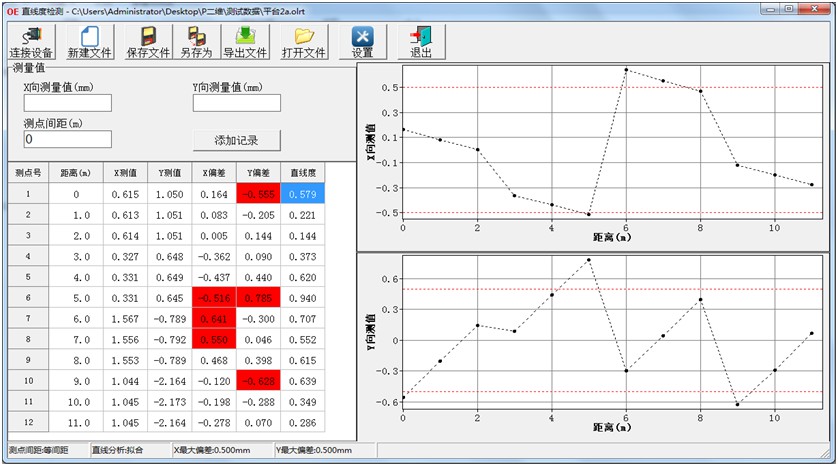Click the 连接设备 (connect device) icon
838x466 pixels.
(x=31, y=41)
